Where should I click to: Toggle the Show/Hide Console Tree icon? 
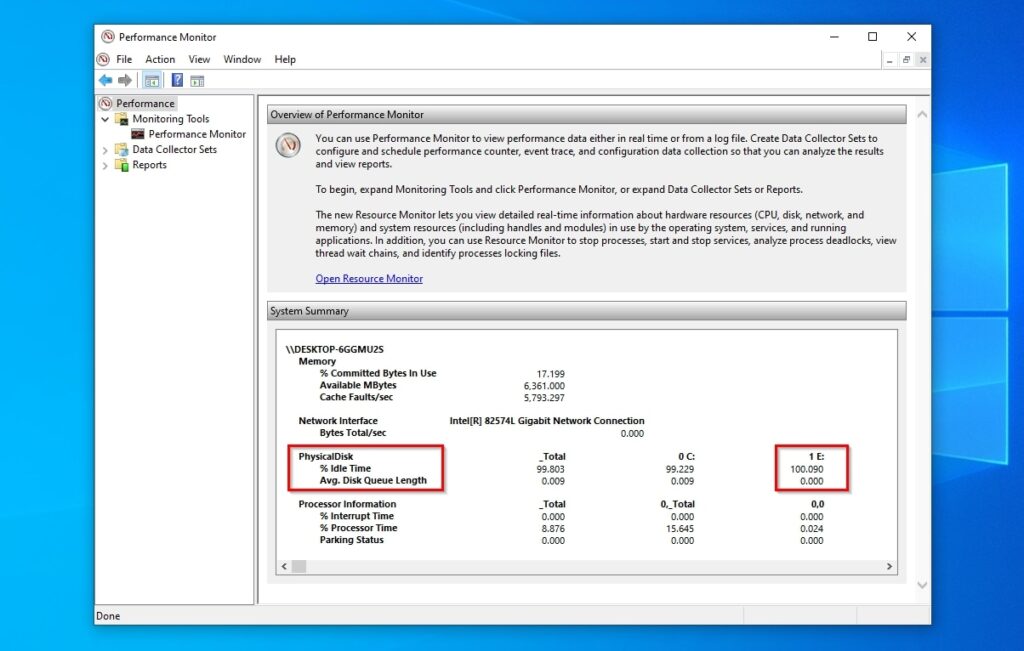(x=152, y=79)
